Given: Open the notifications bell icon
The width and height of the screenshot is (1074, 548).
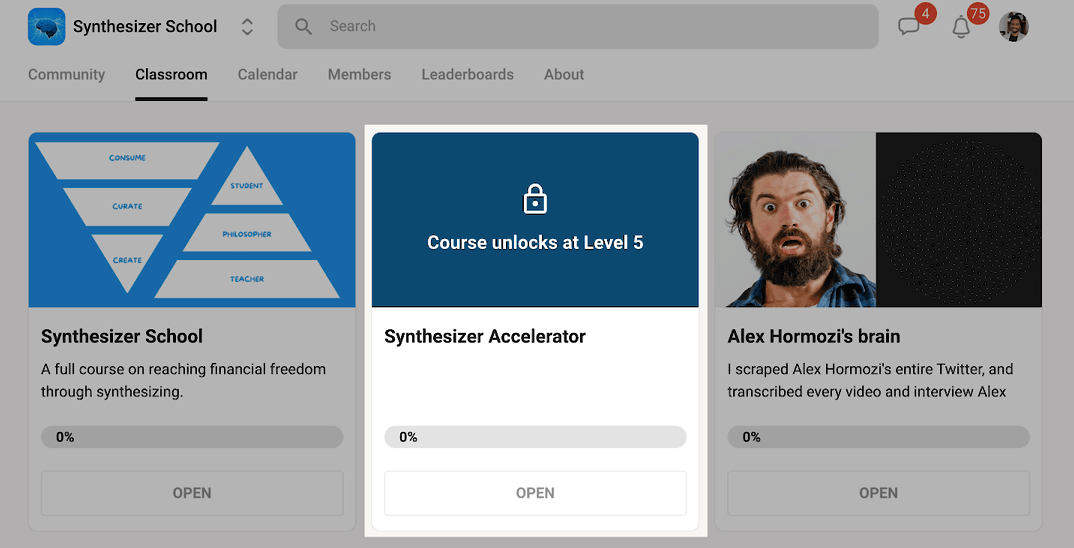Looking at the screenshot, I should pyautogui.click(x=961, y=27).
